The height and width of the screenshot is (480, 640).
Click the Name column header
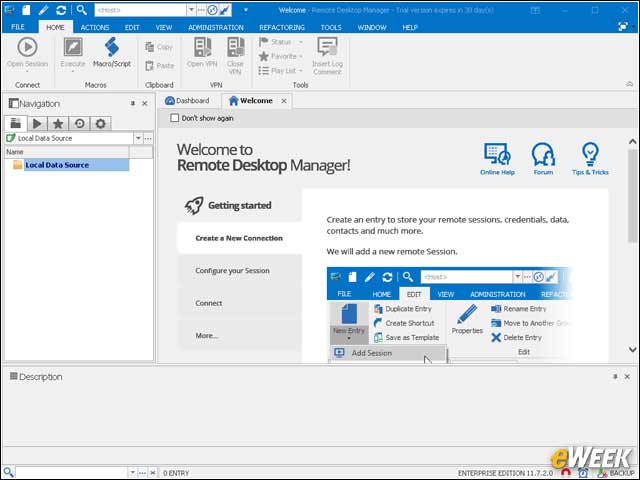point(67,152)
